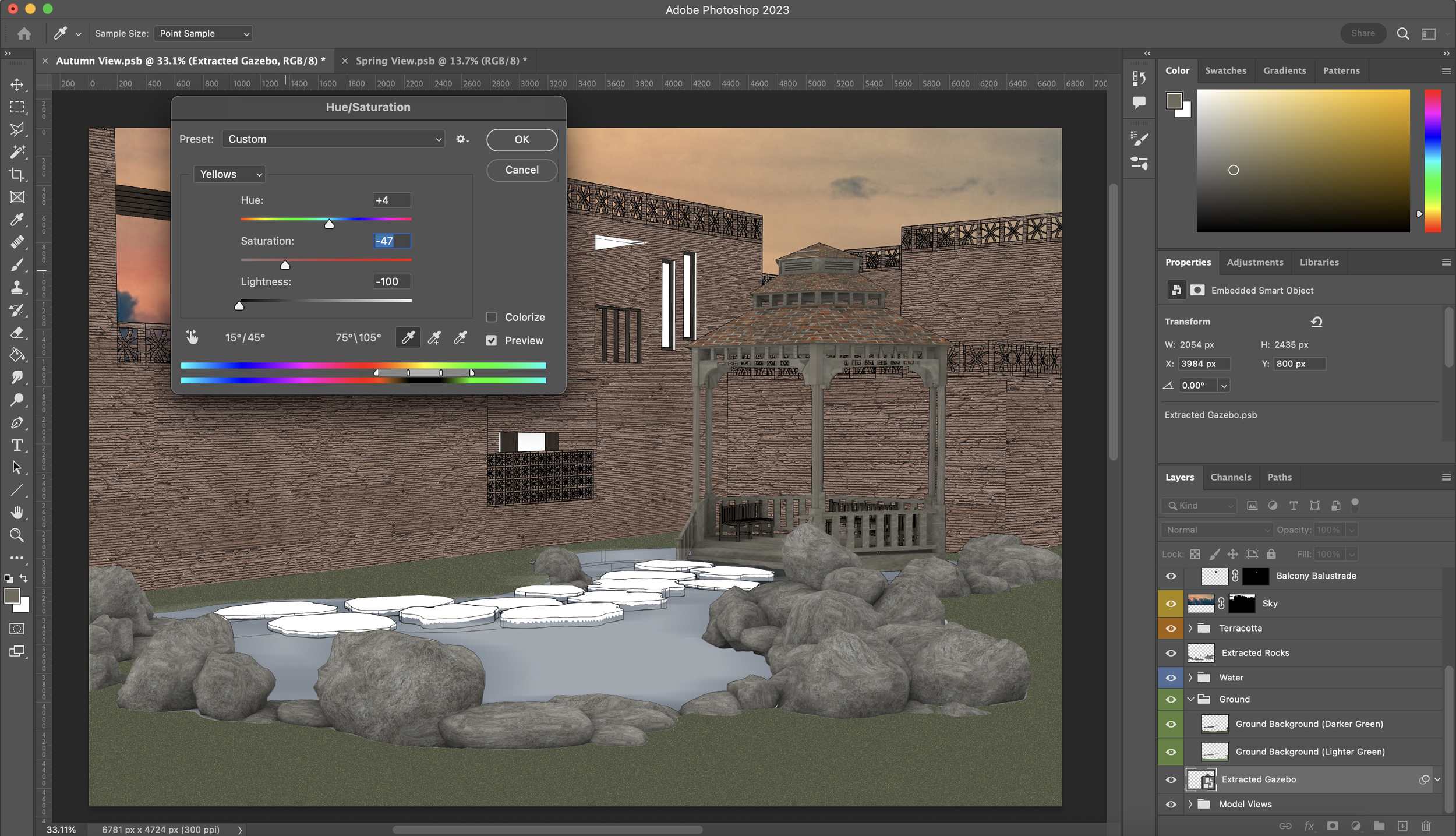Select the Polygonal Lasso tool
The image size is (1456, 836).
click(17, 129)
